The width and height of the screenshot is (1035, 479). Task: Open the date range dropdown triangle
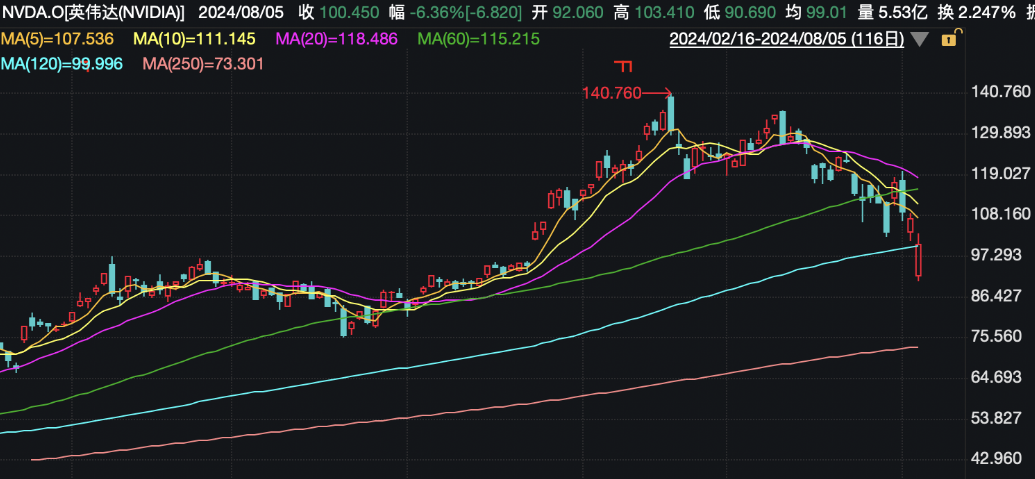coord(920,41)
